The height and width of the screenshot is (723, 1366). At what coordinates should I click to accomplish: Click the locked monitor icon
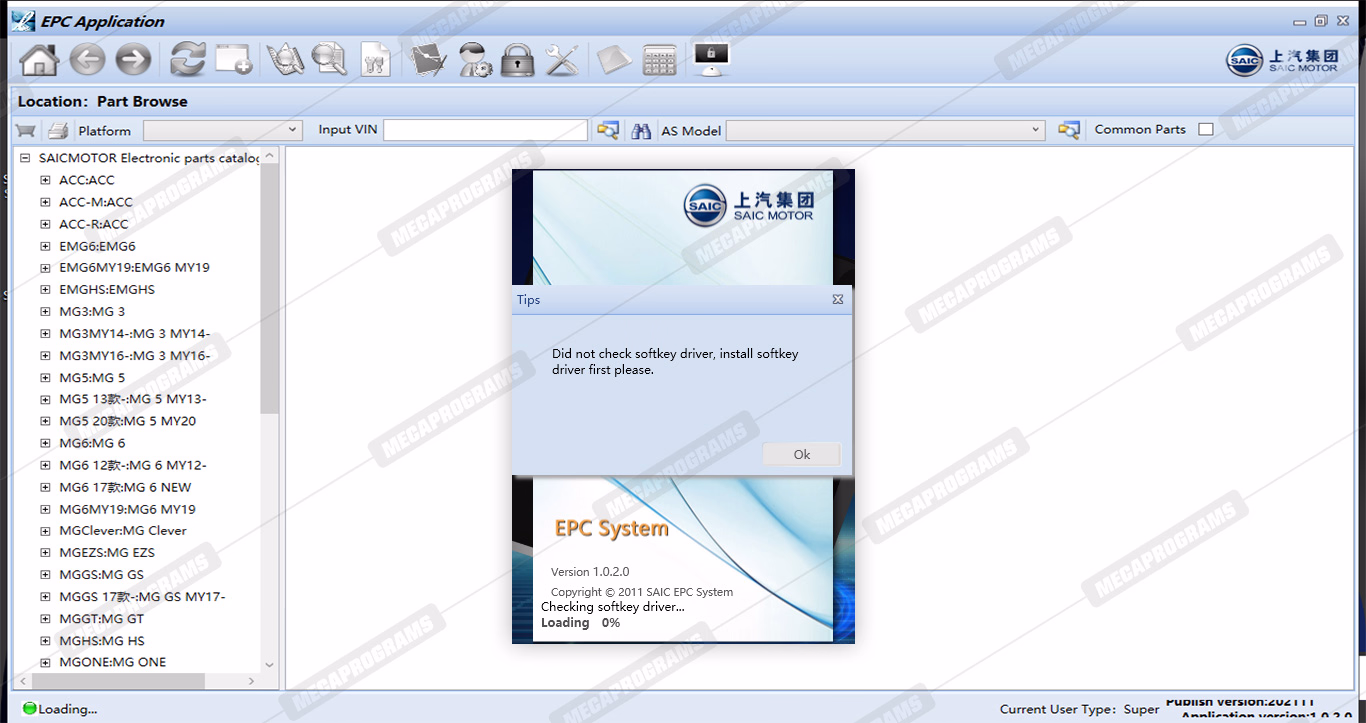tap(710, 59)
